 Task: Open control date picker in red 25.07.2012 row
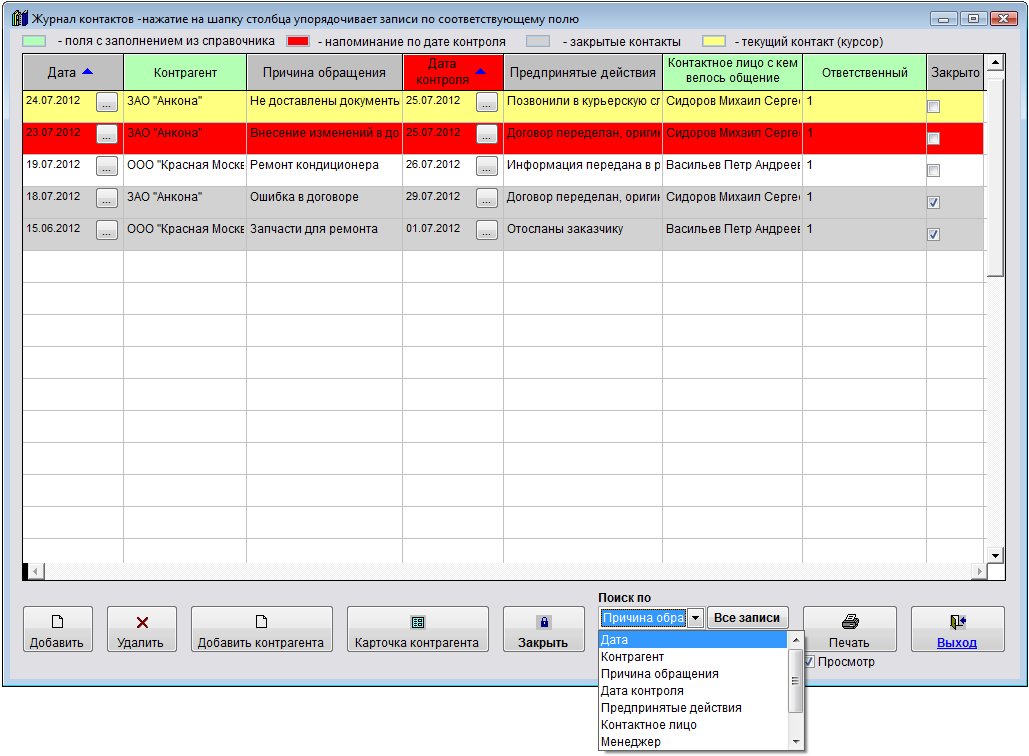pyautogui.click(x=487, y=134)
